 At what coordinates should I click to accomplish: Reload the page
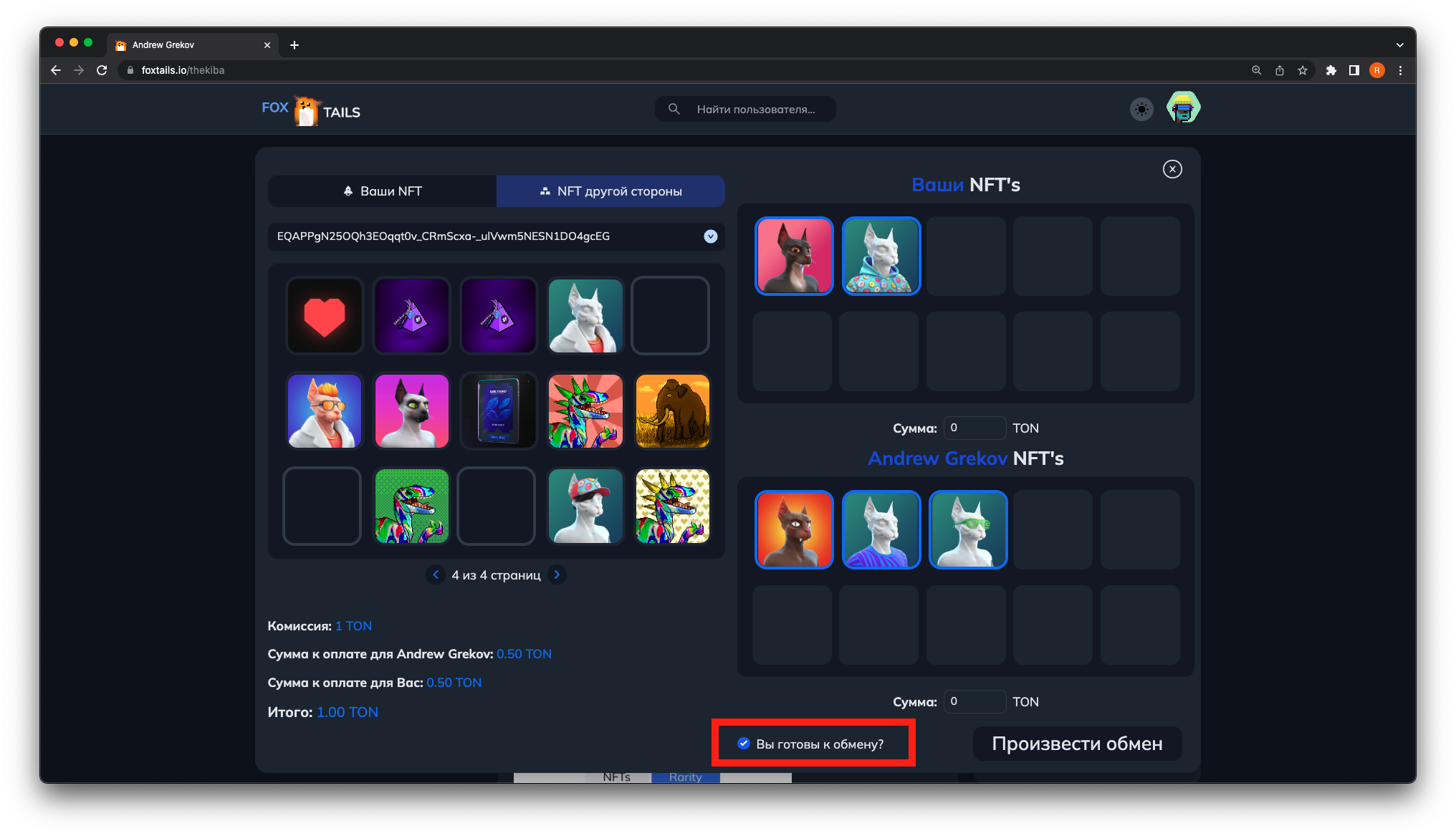click(x=102, y=70)
